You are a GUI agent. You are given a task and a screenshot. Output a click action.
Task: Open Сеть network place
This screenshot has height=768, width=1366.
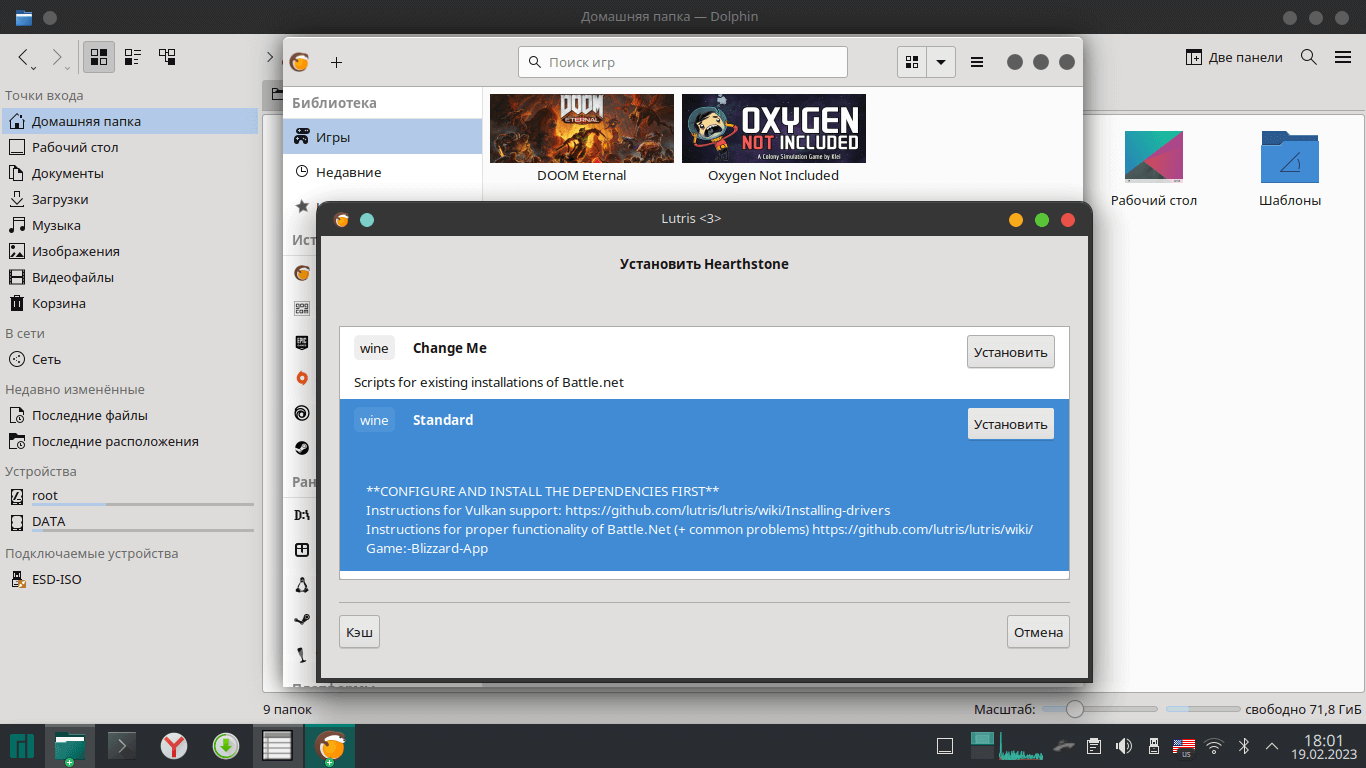(130, 359)
